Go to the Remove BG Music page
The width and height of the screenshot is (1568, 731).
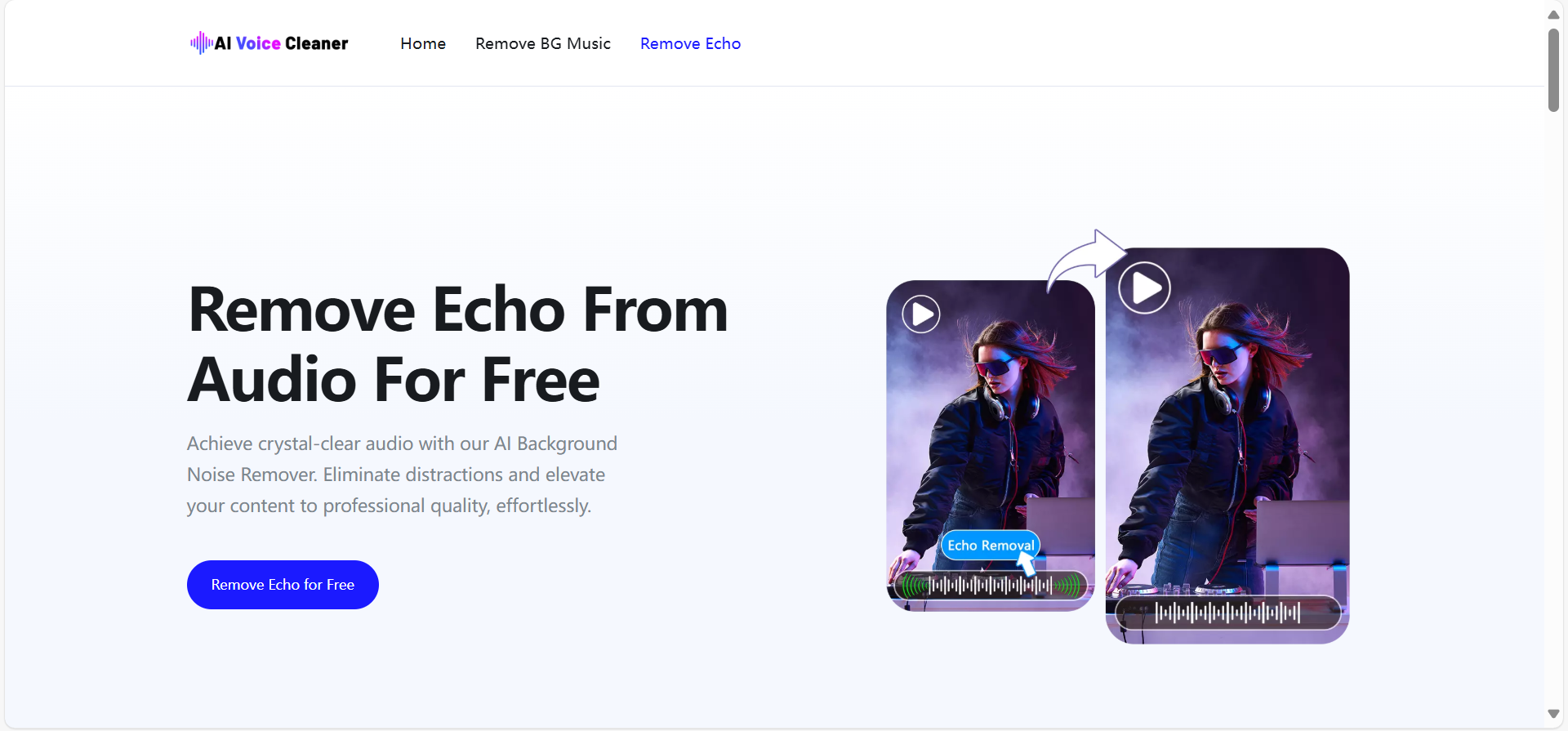tap(543, 43)
